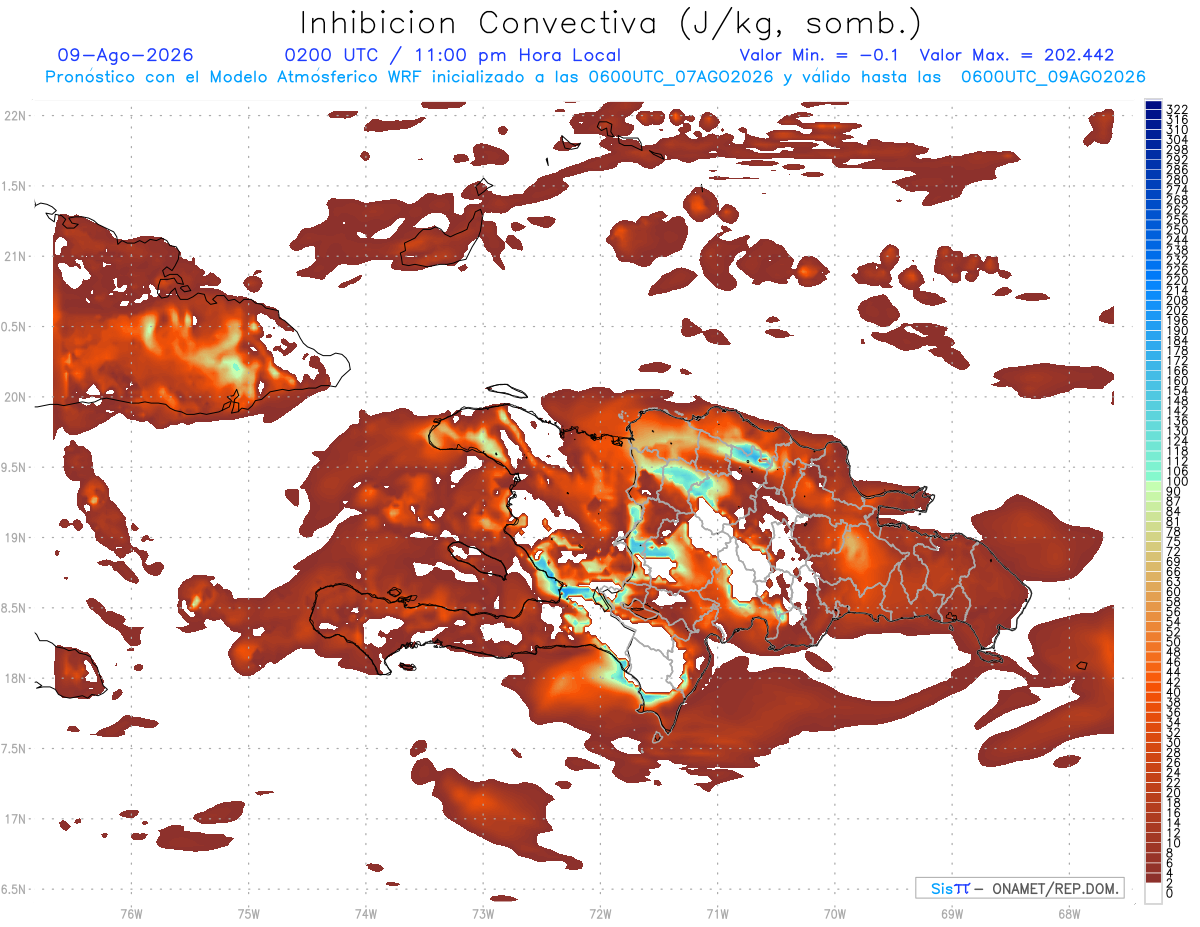
Task: Click the '20N' latitude label
Action: point(16,397)
